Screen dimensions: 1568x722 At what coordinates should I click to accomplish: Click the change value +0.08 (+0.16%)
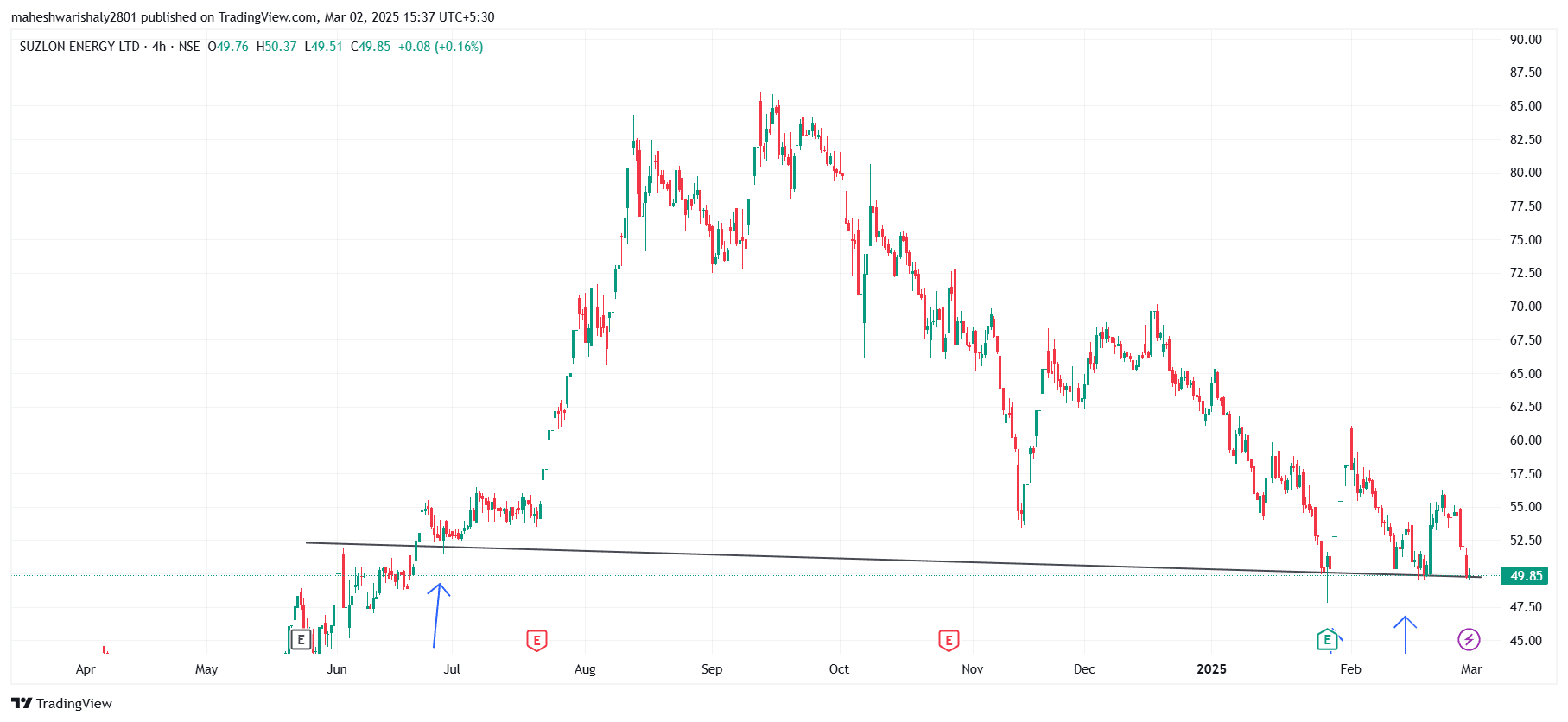441,47
